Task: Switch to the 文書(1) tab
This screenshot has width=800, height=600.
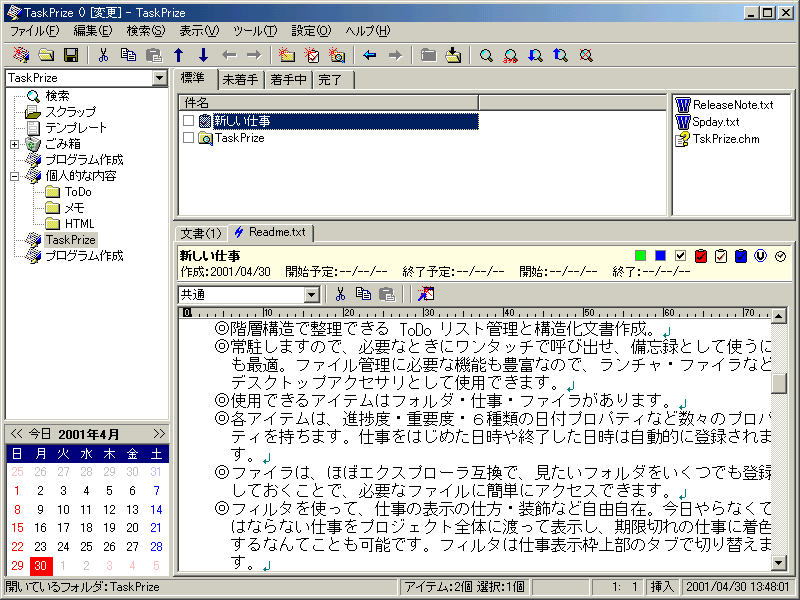Action: click(x=201, y=233)
